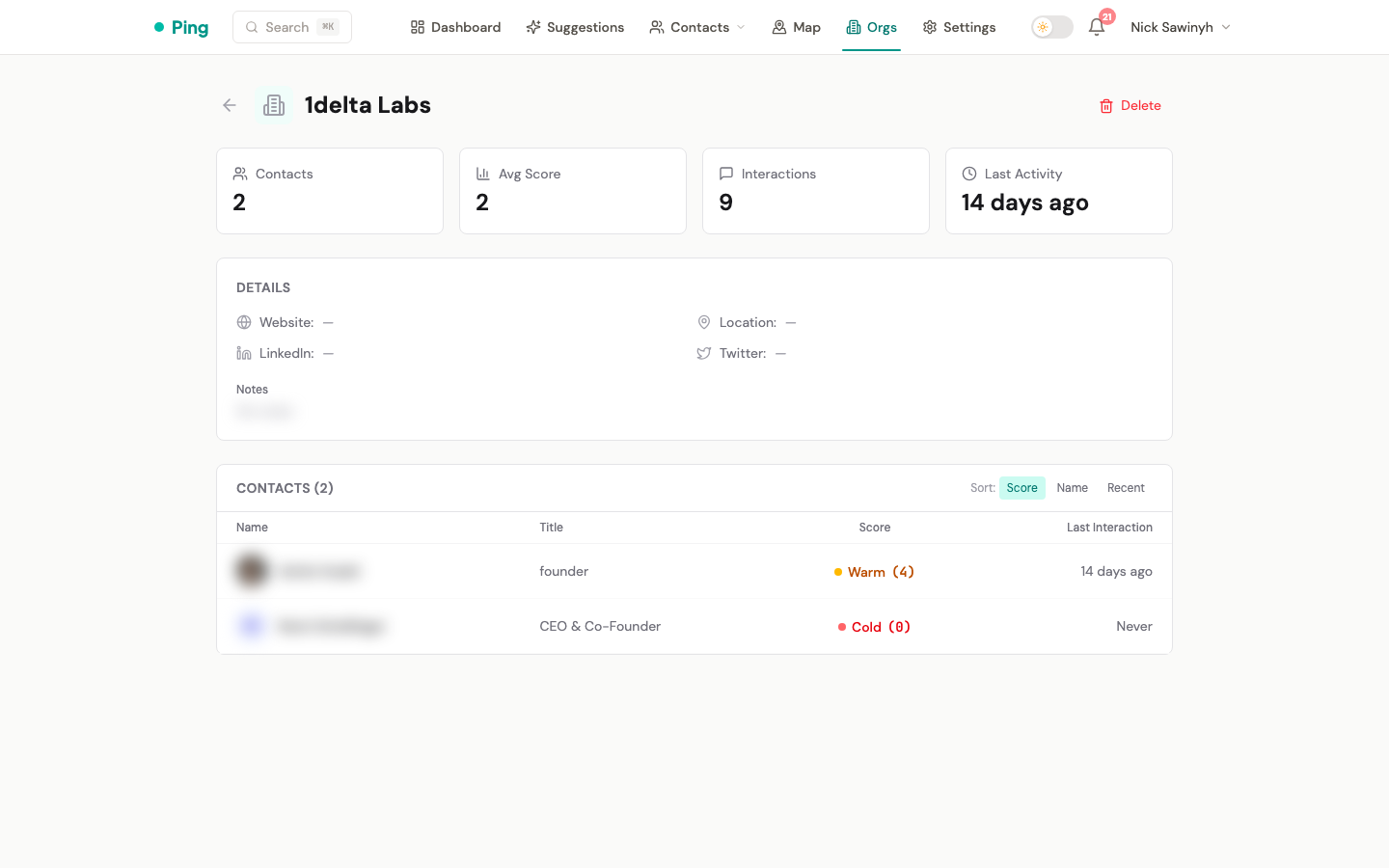1389x868 pixels.
Task: Open notifications bell icon
Action: [x=1097, y=27]
